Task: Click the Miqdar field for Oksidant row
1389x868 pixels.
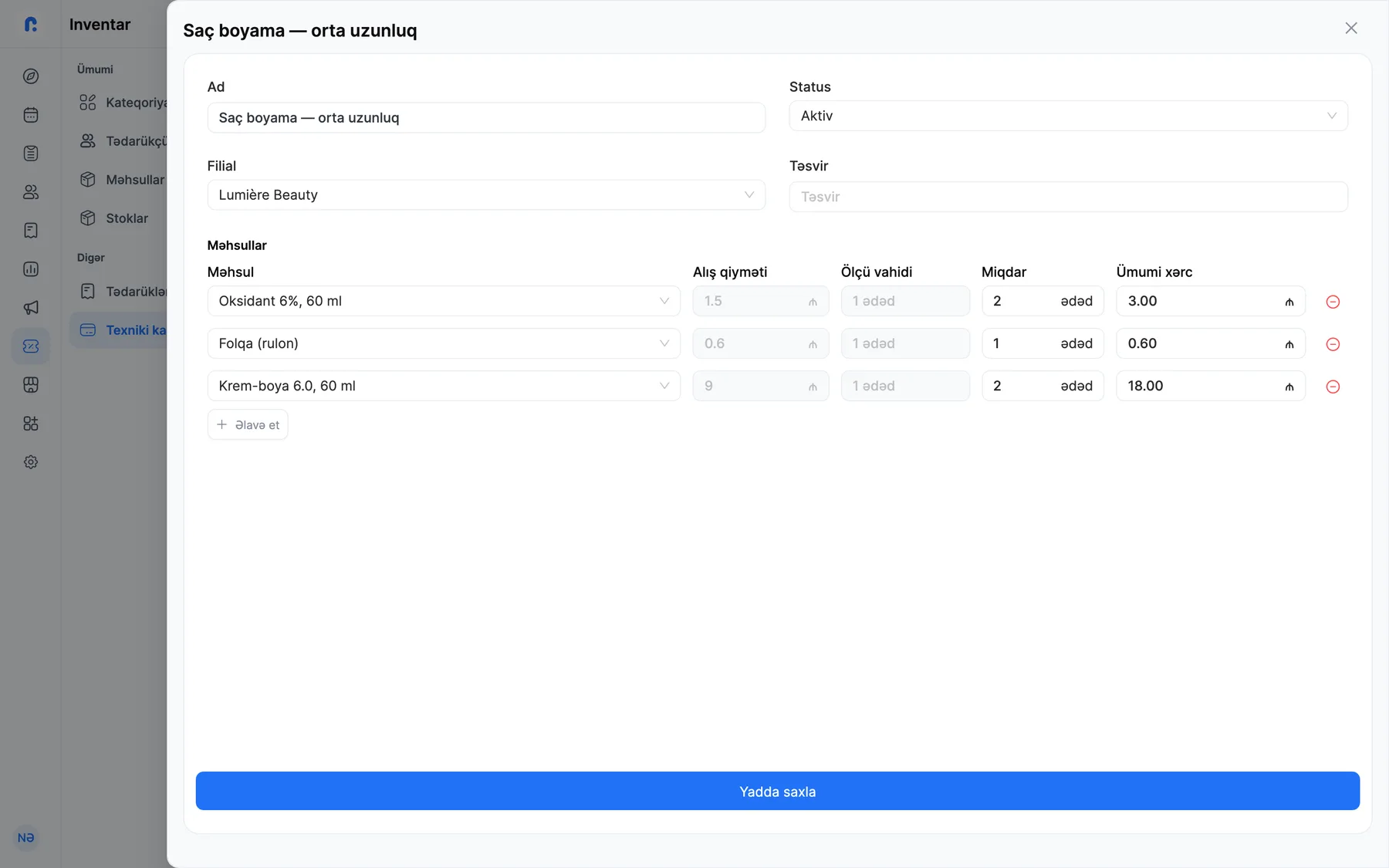Action: click(x=1043, y=301)
